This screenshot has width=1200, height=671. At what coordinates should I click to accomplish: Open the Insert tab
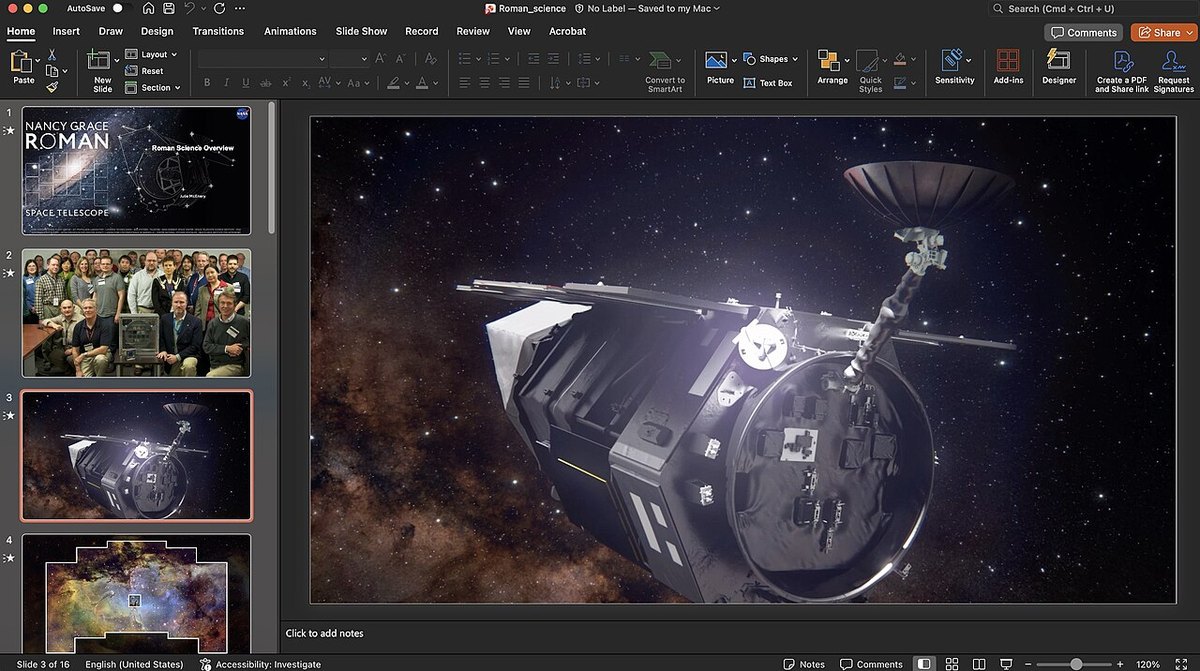(66, 31)
